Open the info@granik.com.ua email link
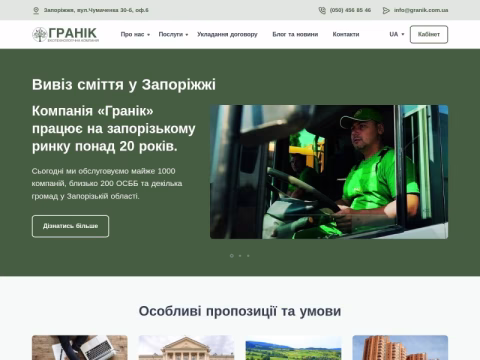Viewport: 480px width, 360px height. [x=421, y=10]
